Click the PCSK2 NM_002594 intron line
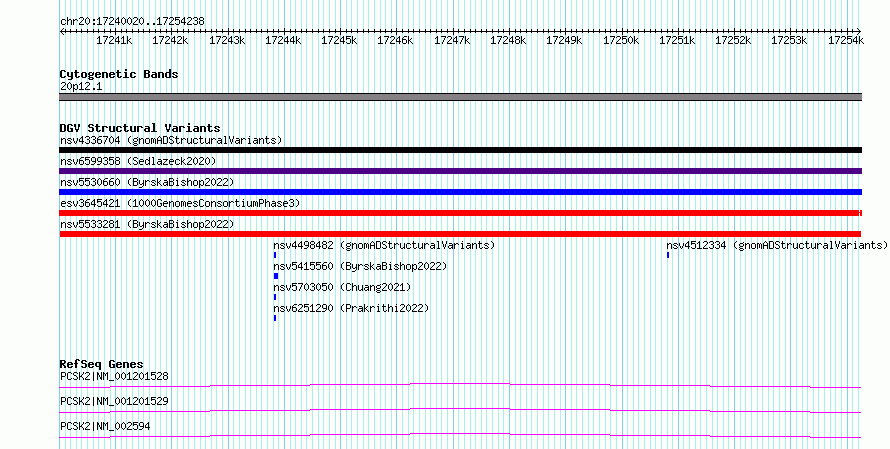 pyautogui.click(x=460, y=435)
